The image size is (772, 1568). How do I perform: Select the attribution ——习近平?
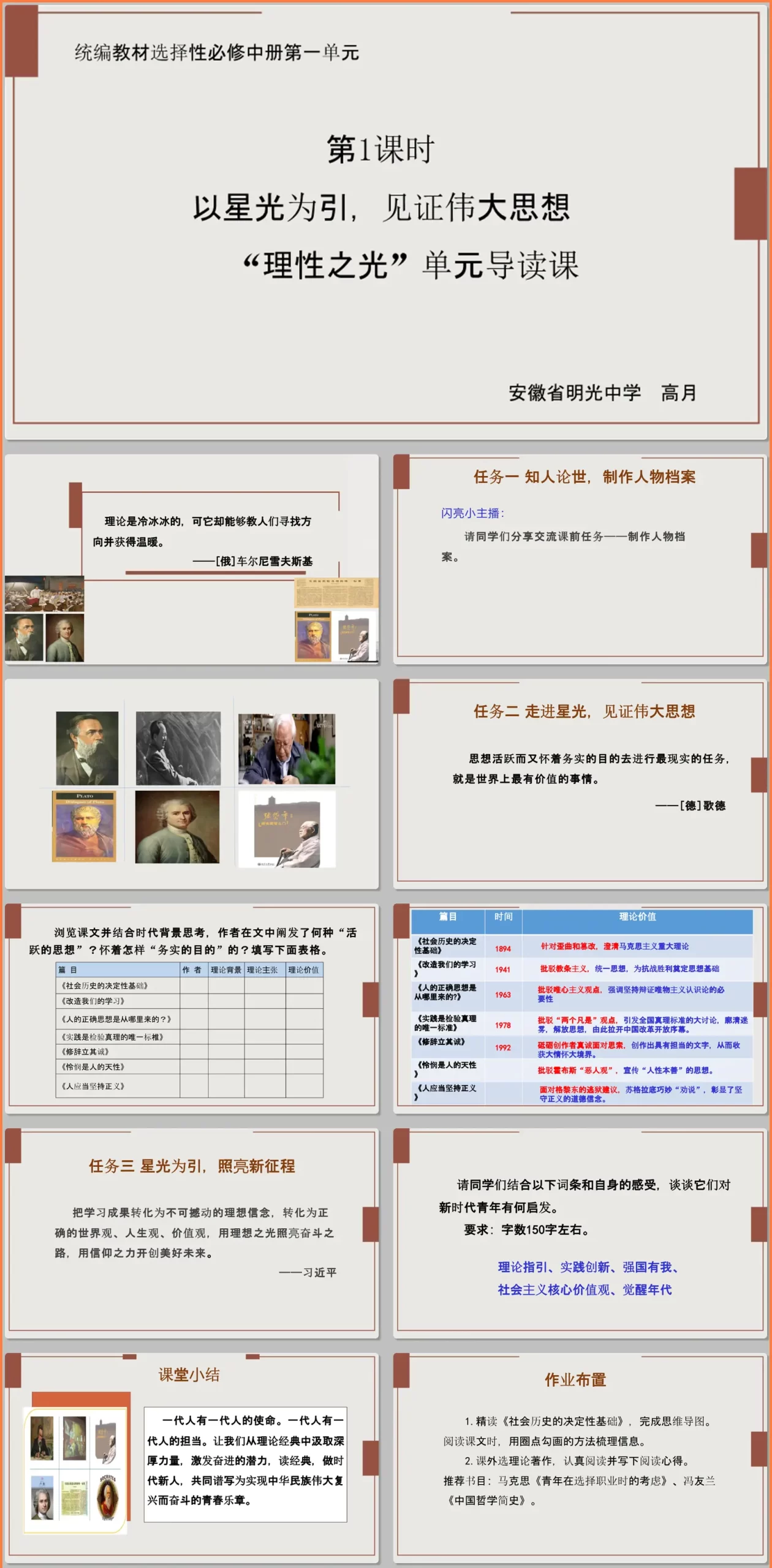(308, 1272)
